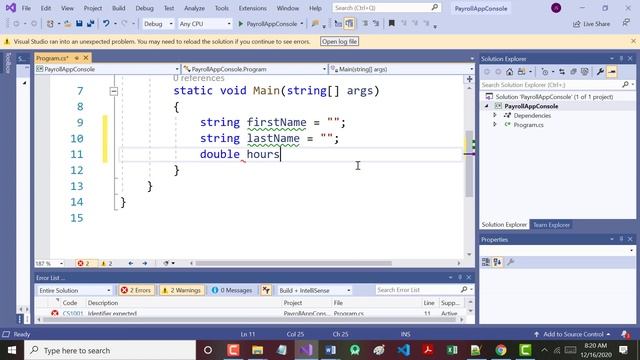Viewport: 640px width, 360px height.
Task: Collapse the PayrollAppConsole project node
Action: coord(487,106)
